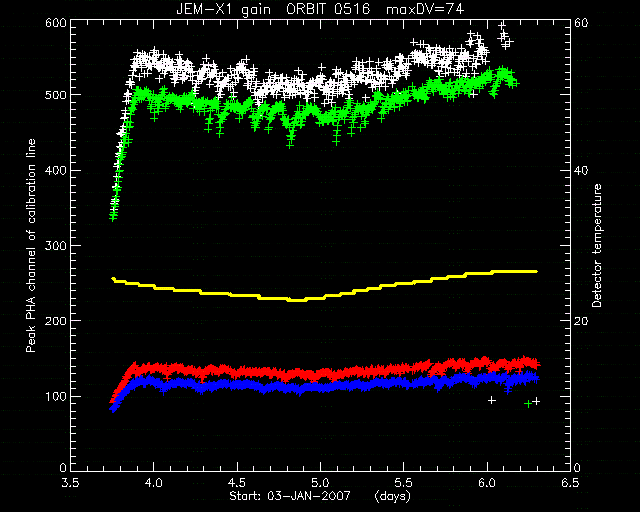This screenshot has height=512, width=640.
Task: Select the 3.5 tick label on time axis
Action: [x=71, y=483]
